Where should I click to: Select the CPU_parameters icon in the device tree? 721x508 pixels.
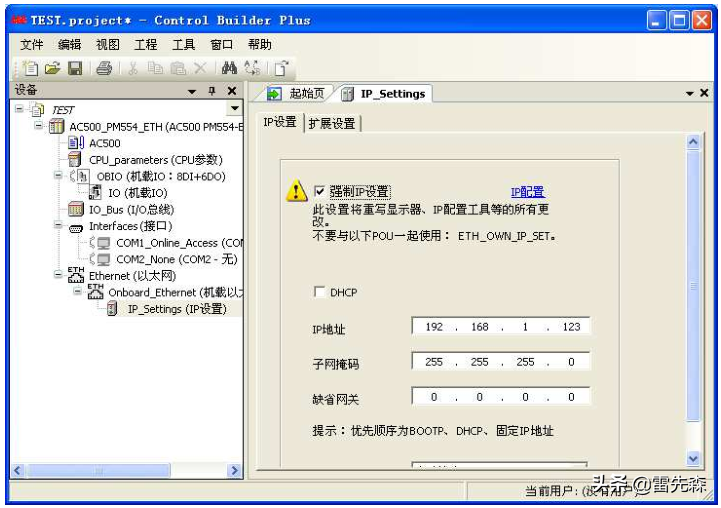tap(75, 160)
